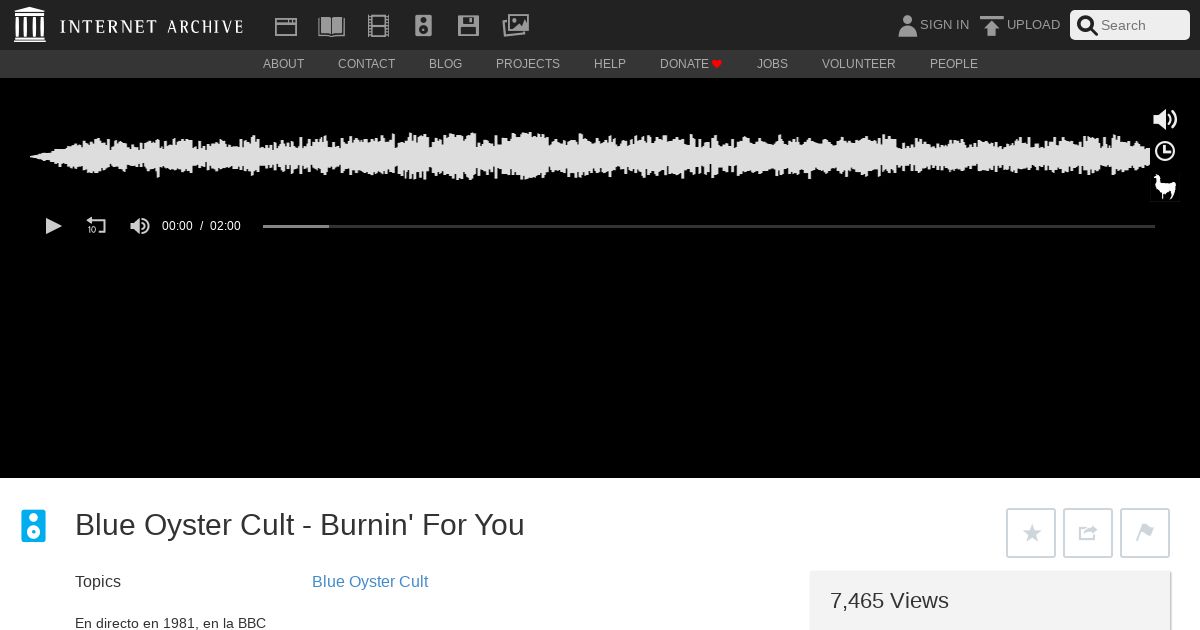
Task: Open the JOBS menu item
Action: point(772,64)
